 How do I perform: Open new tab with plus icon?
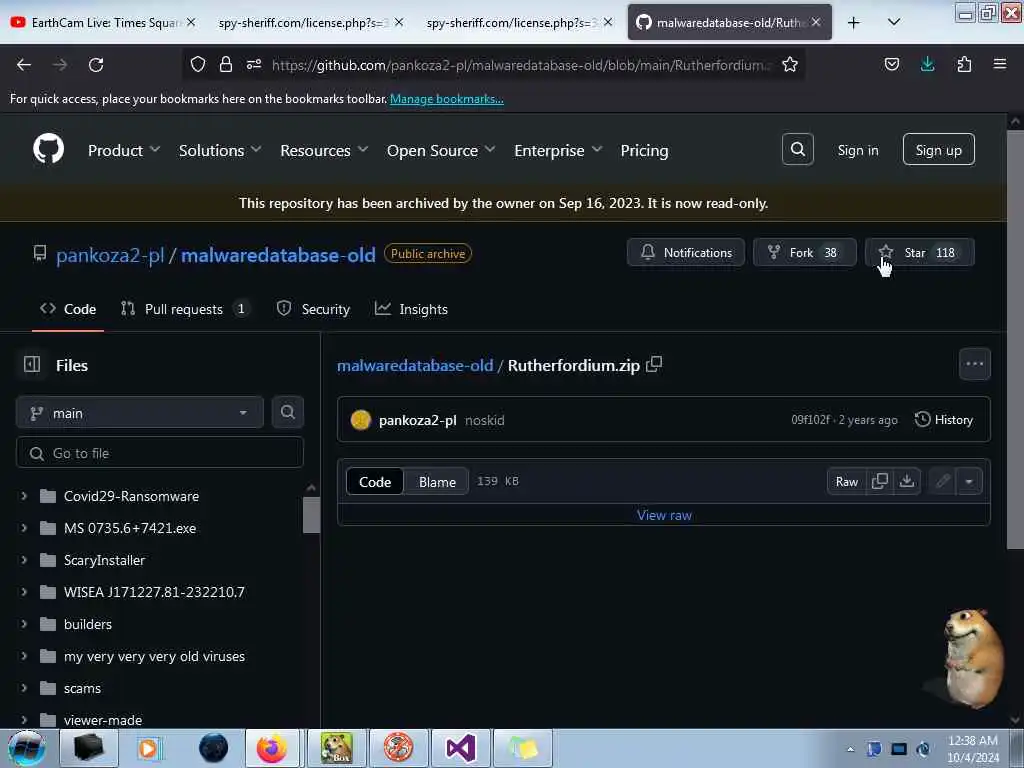point(853,23)
